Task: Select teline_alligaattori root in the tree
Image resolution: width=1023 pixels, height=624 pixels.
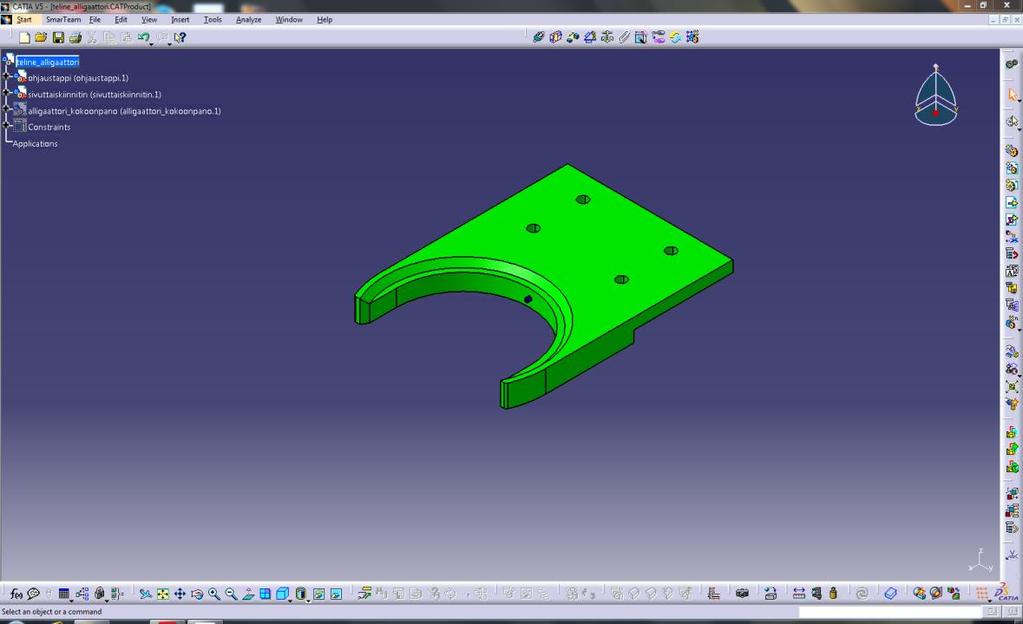Action: point(47,61)
